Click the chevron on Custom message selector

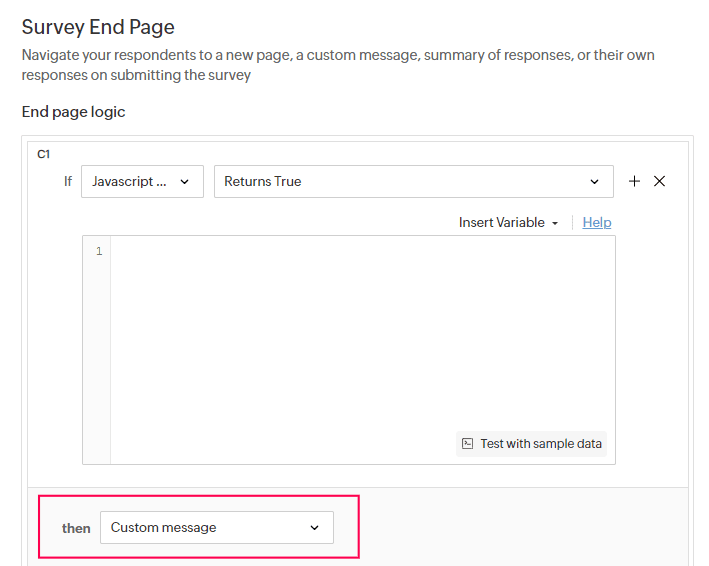314,527
